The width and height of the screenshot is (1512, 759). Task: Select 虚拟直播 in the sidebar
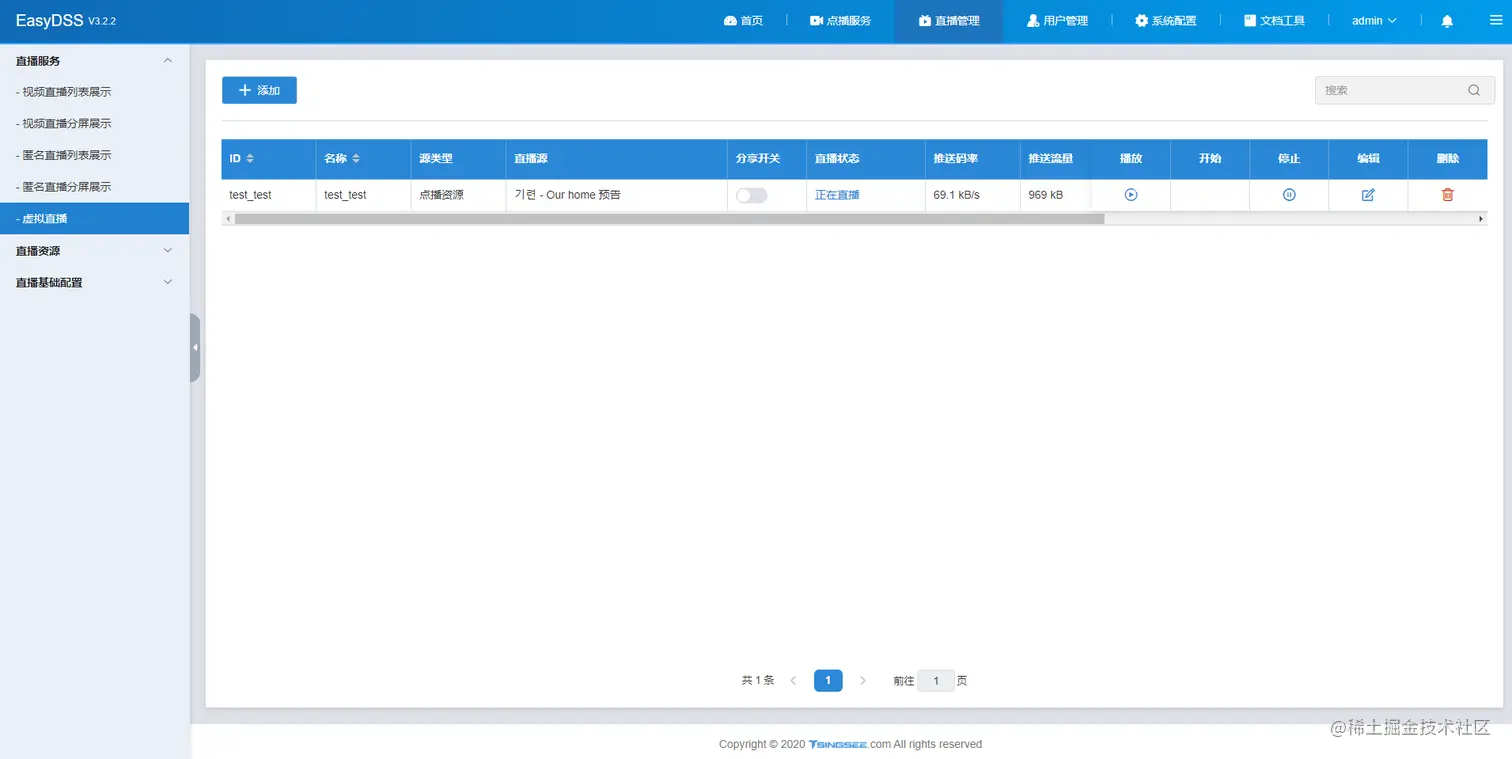(94, 218)
